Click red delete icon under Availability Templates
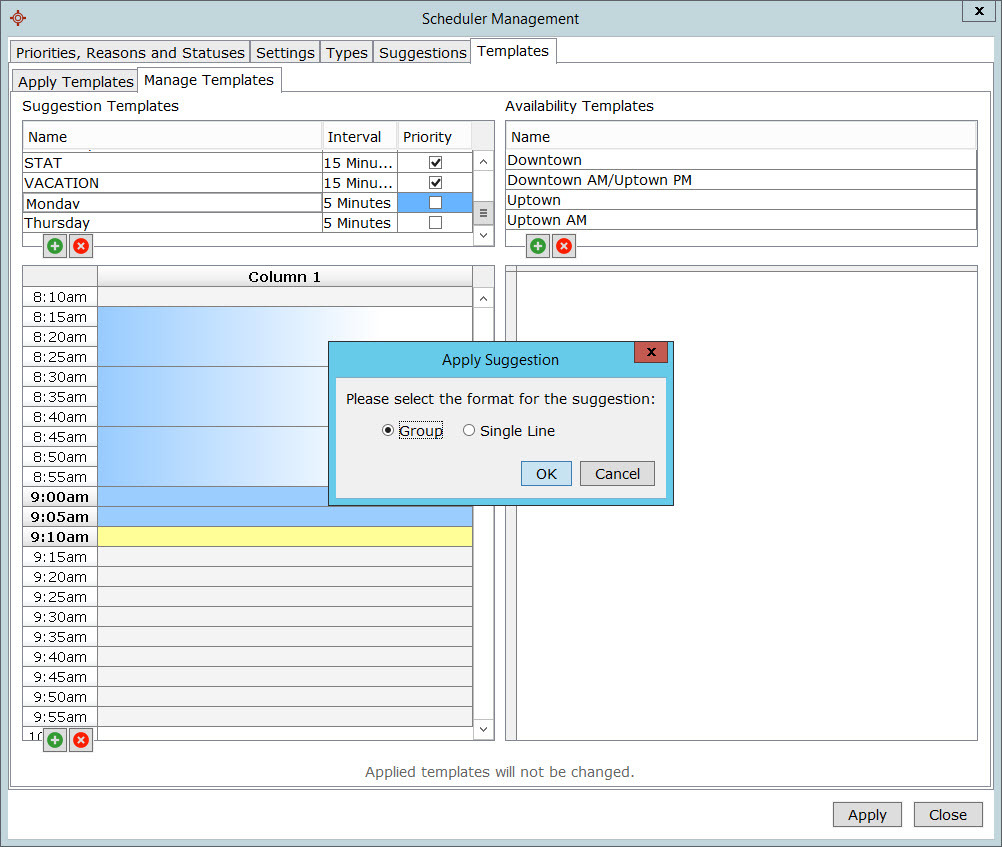 click(564, 245)
